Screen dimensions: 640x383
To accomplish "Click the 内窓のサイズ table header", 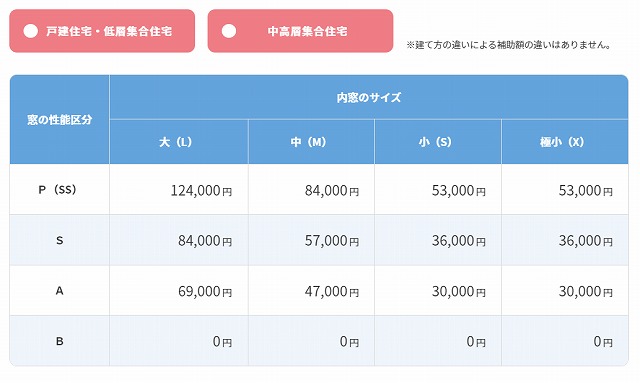I will click(x=369, y=97).
